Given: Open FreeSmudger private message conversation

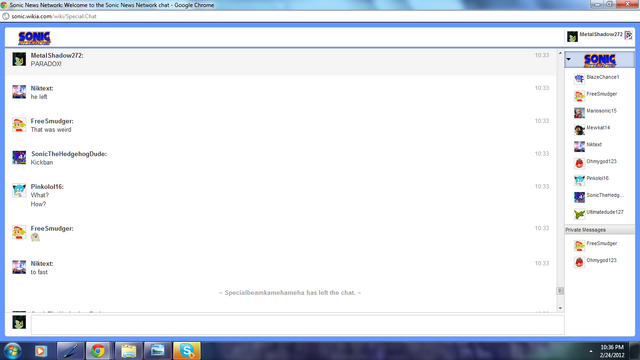Looking at the screenshot, I should pos(600,244).
